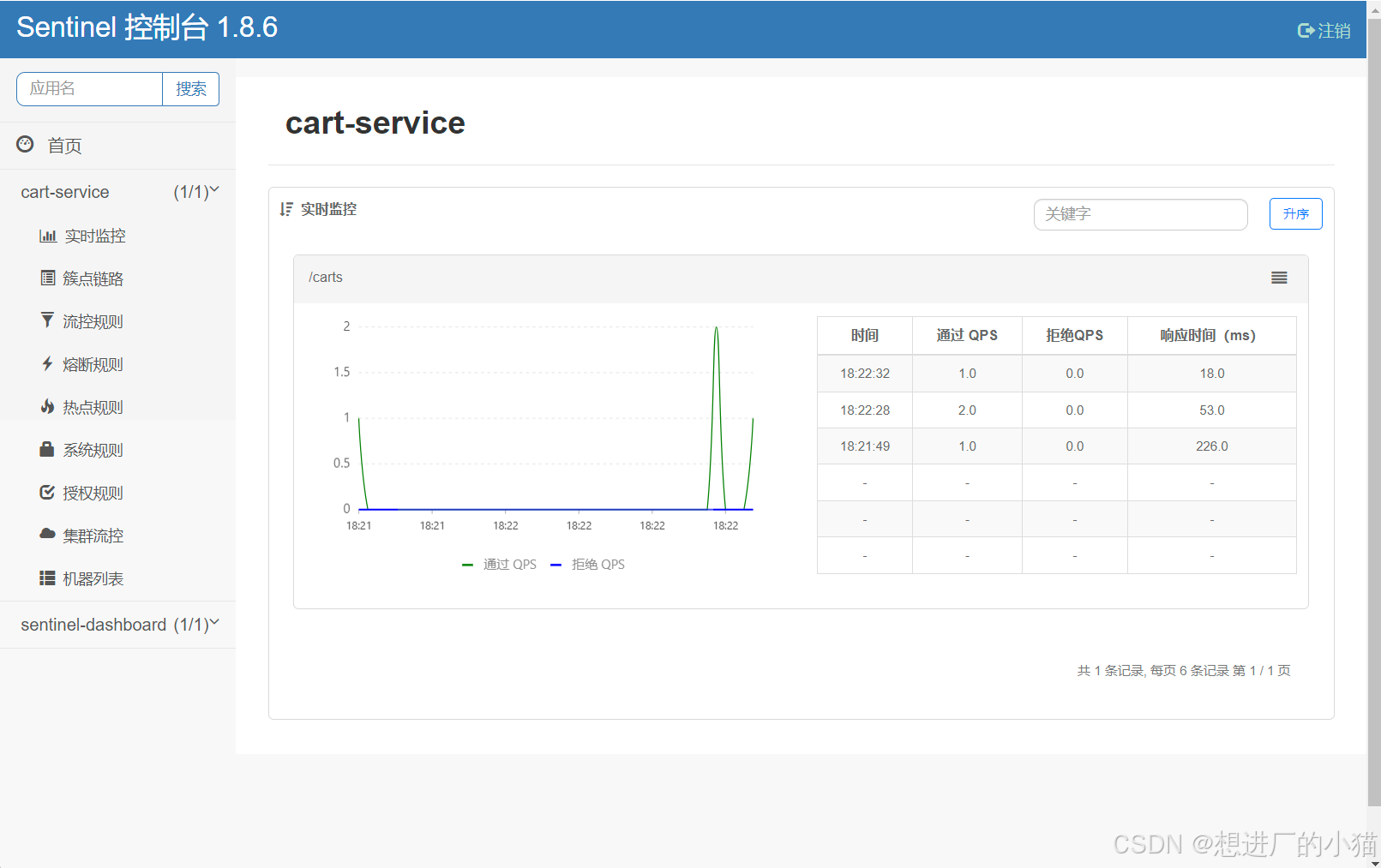Click the dashboard icon beside 首页
Viewport: 1381px width, 868px height.
pos(25,144)
